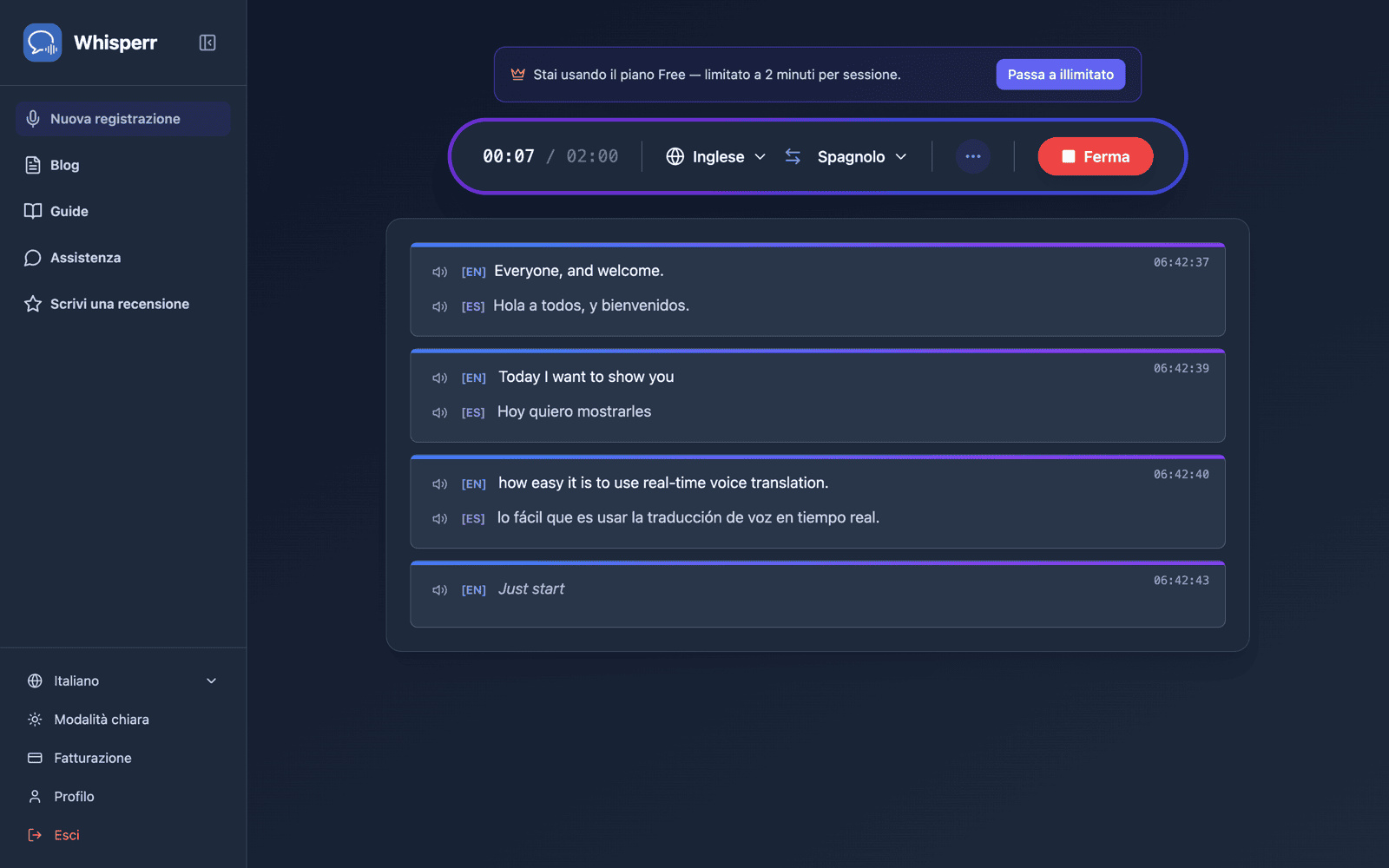Play audio for "Today I want to show you"

click(440, 378)
